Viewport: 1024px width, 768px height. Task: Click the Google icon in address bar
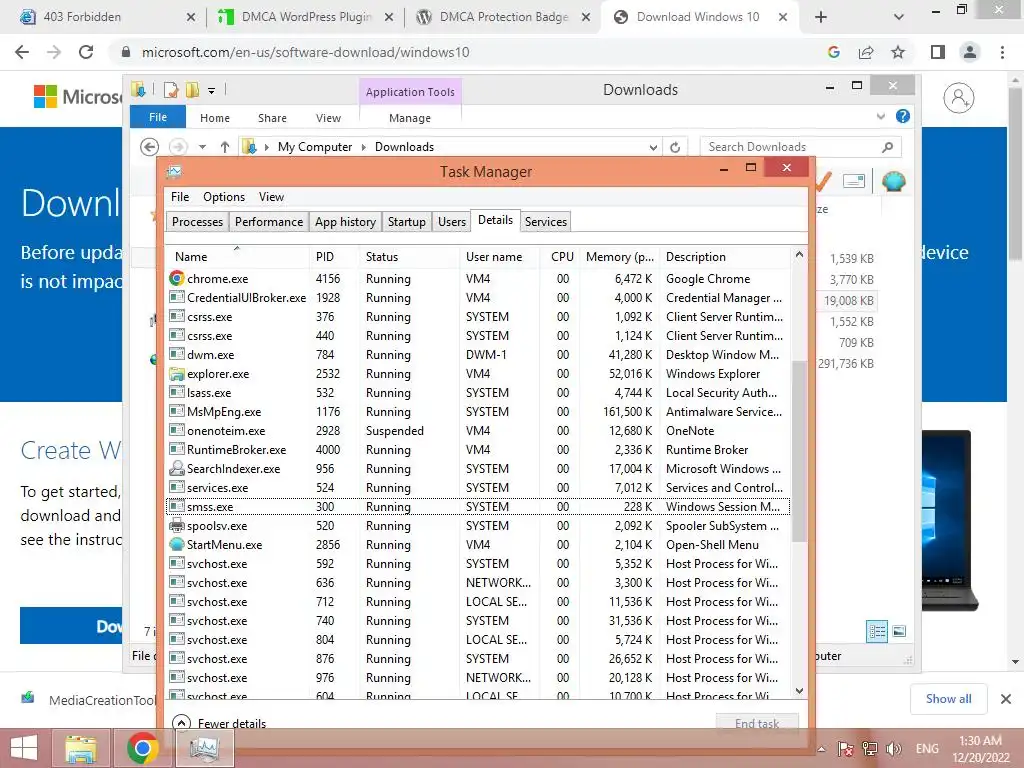(x=833, y=52)
